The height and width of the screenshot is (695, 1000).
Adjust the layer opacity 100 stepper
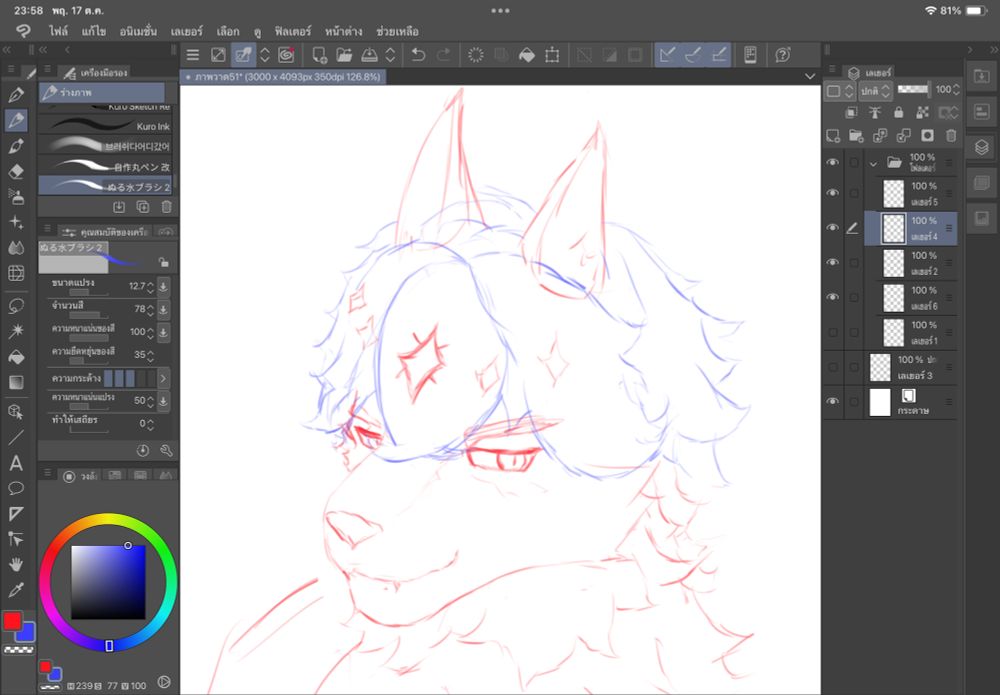tap(955, 90)
